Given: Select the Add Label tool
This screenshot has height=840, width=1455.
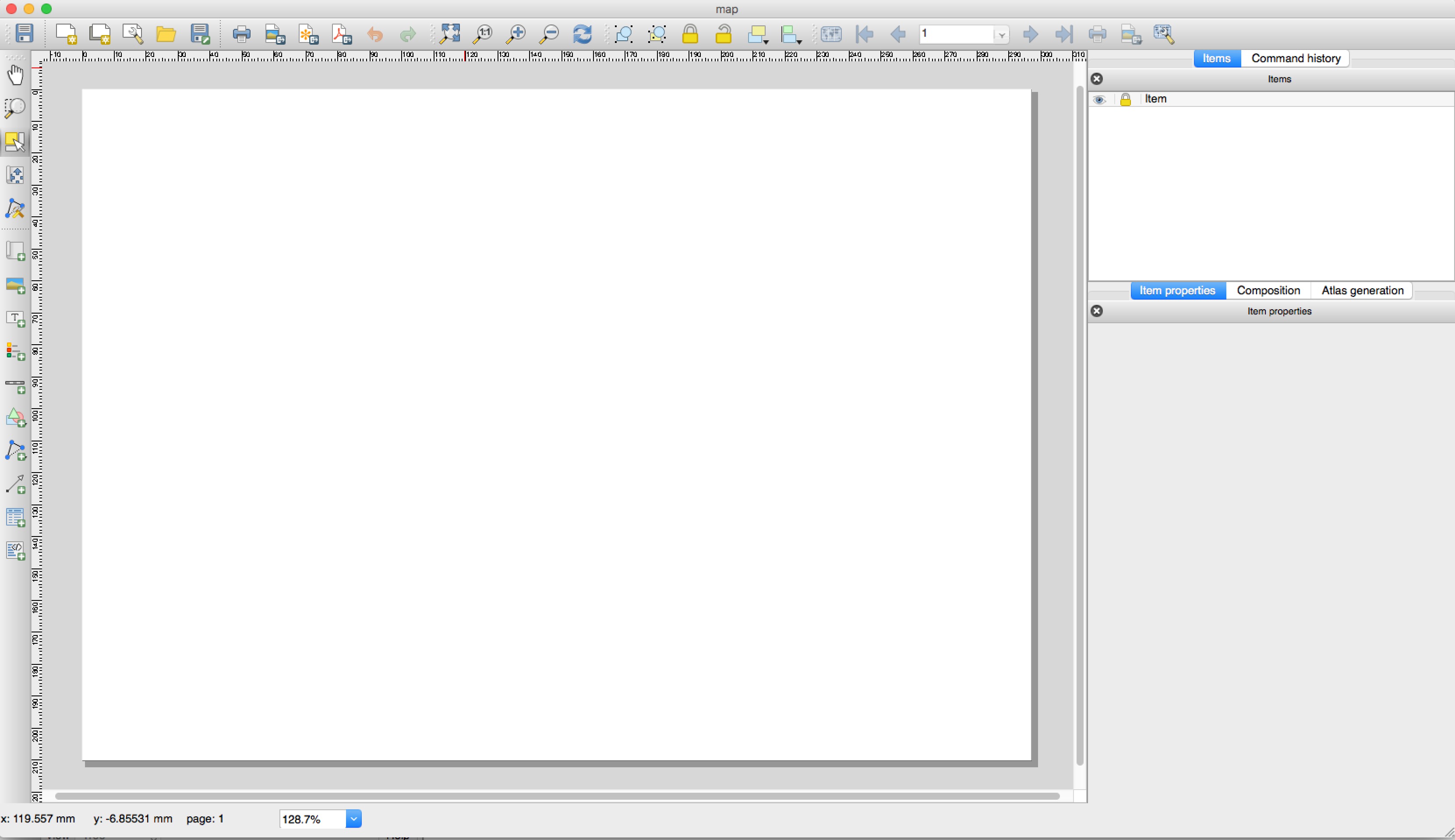Looking at the screenshot, I should [14, 319].
